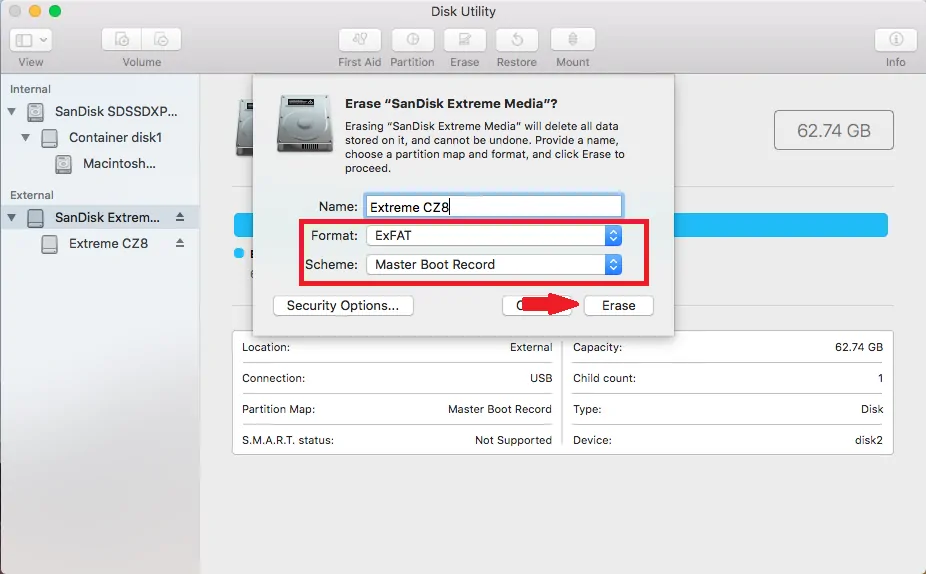This screenshot has width=926, height=574.
Task: Click the Partition Map Master Boot Record value
Action: pos(500,409)
